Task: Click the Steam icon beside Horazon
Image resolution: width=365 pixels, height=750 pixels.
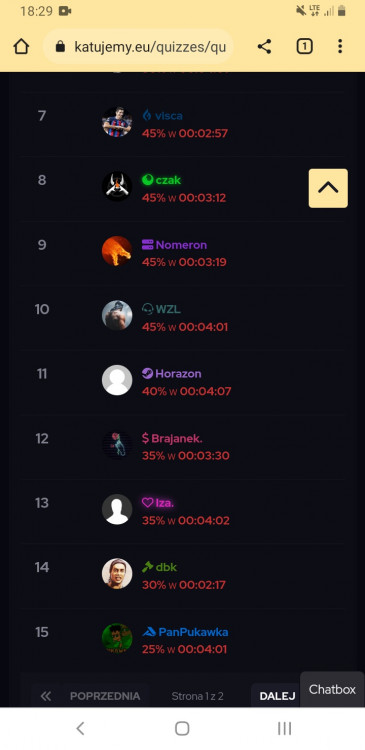Action: pos(147,374)
